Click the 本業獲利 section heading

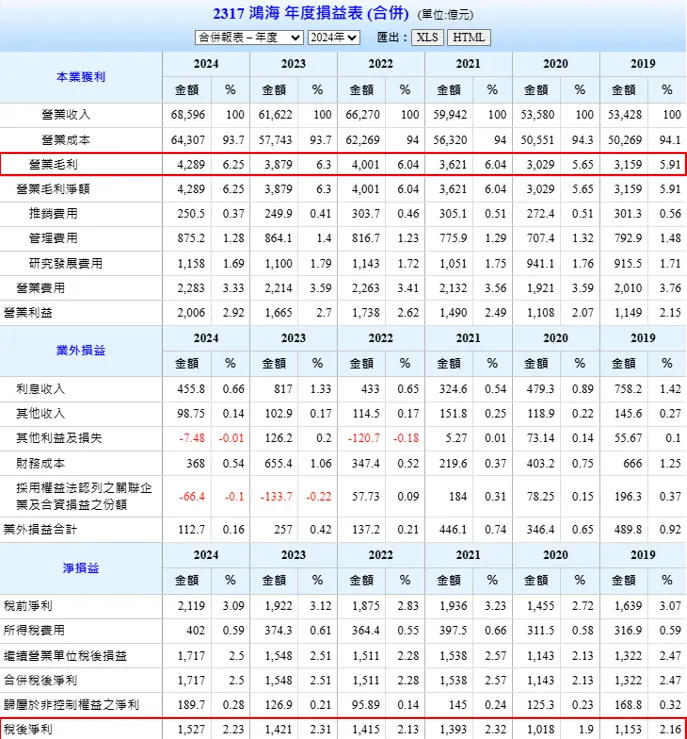(x=81, y=77)
